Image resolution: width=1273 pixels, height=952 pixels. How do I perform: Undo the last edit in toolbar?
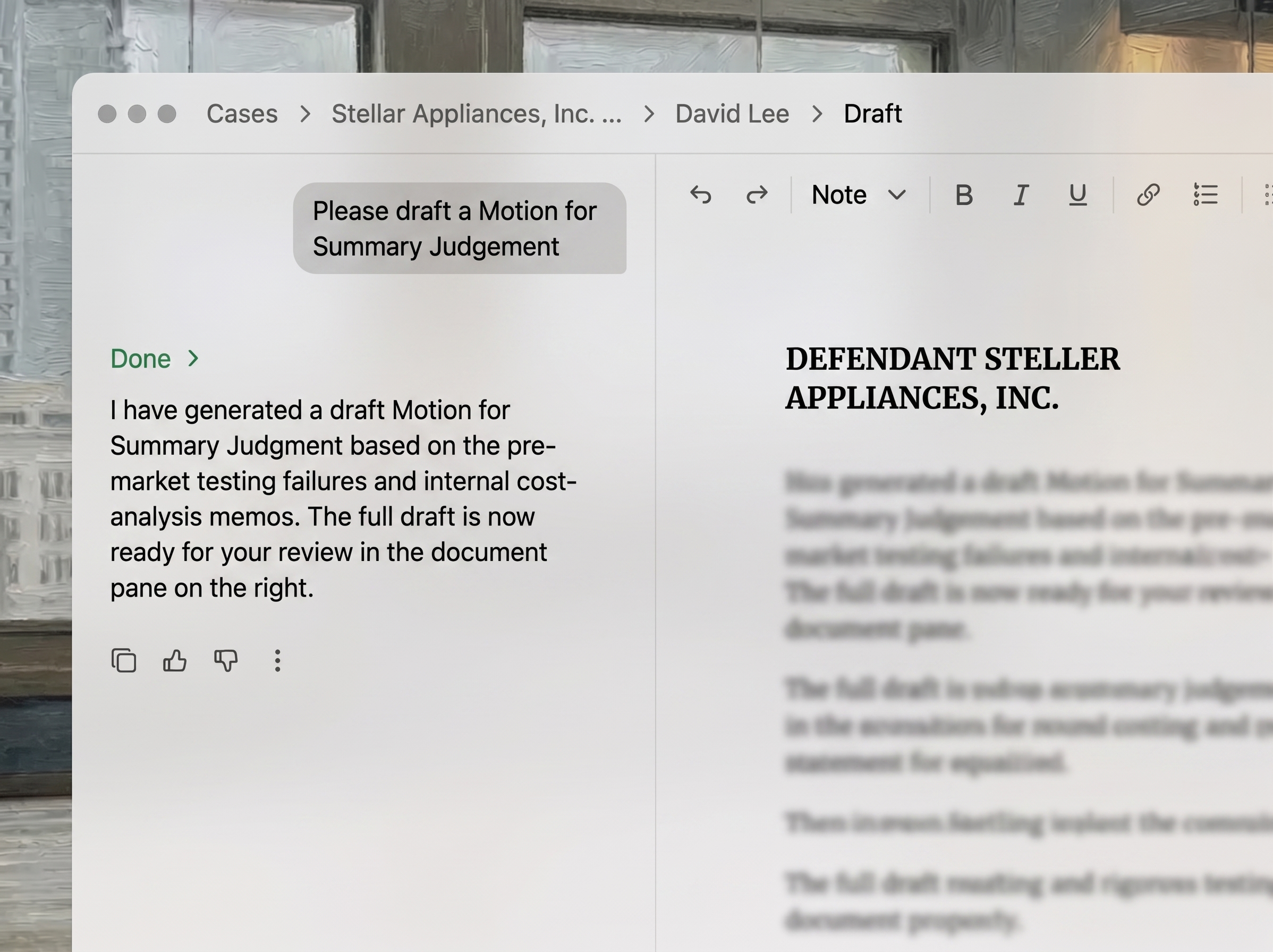(700, 195)
